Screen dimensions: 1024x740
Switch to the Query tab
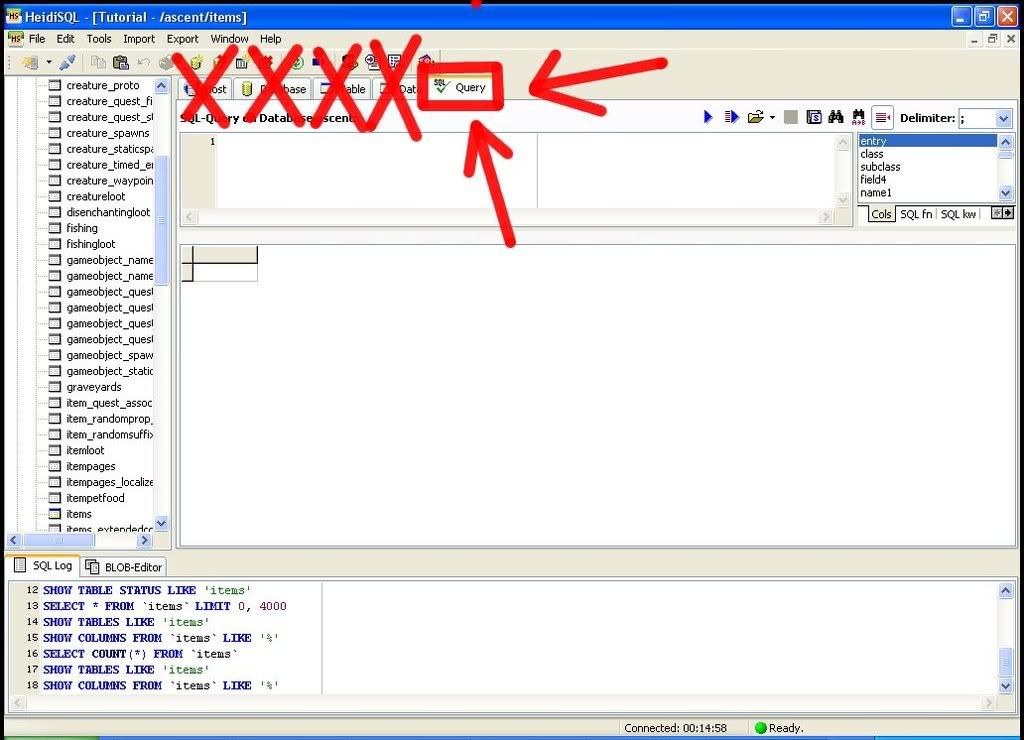pyautogui.click(x=460, y=87)
